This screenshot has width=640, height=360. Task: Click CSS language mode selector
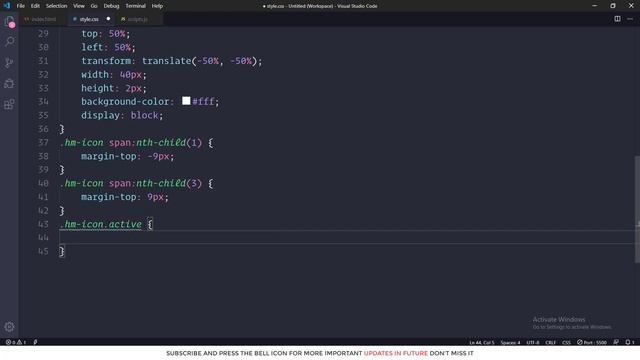point(567,342)
